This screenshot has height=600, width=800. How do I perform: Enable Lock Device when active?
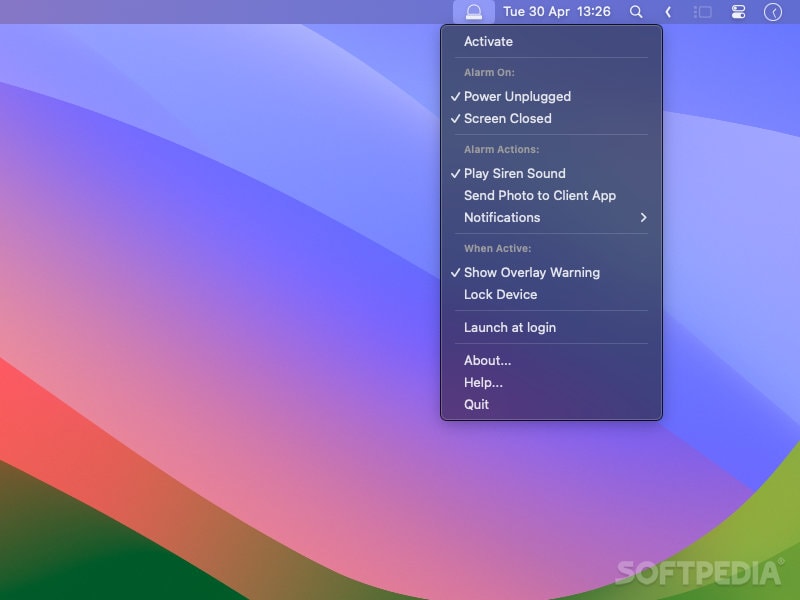tap(501, 294)
